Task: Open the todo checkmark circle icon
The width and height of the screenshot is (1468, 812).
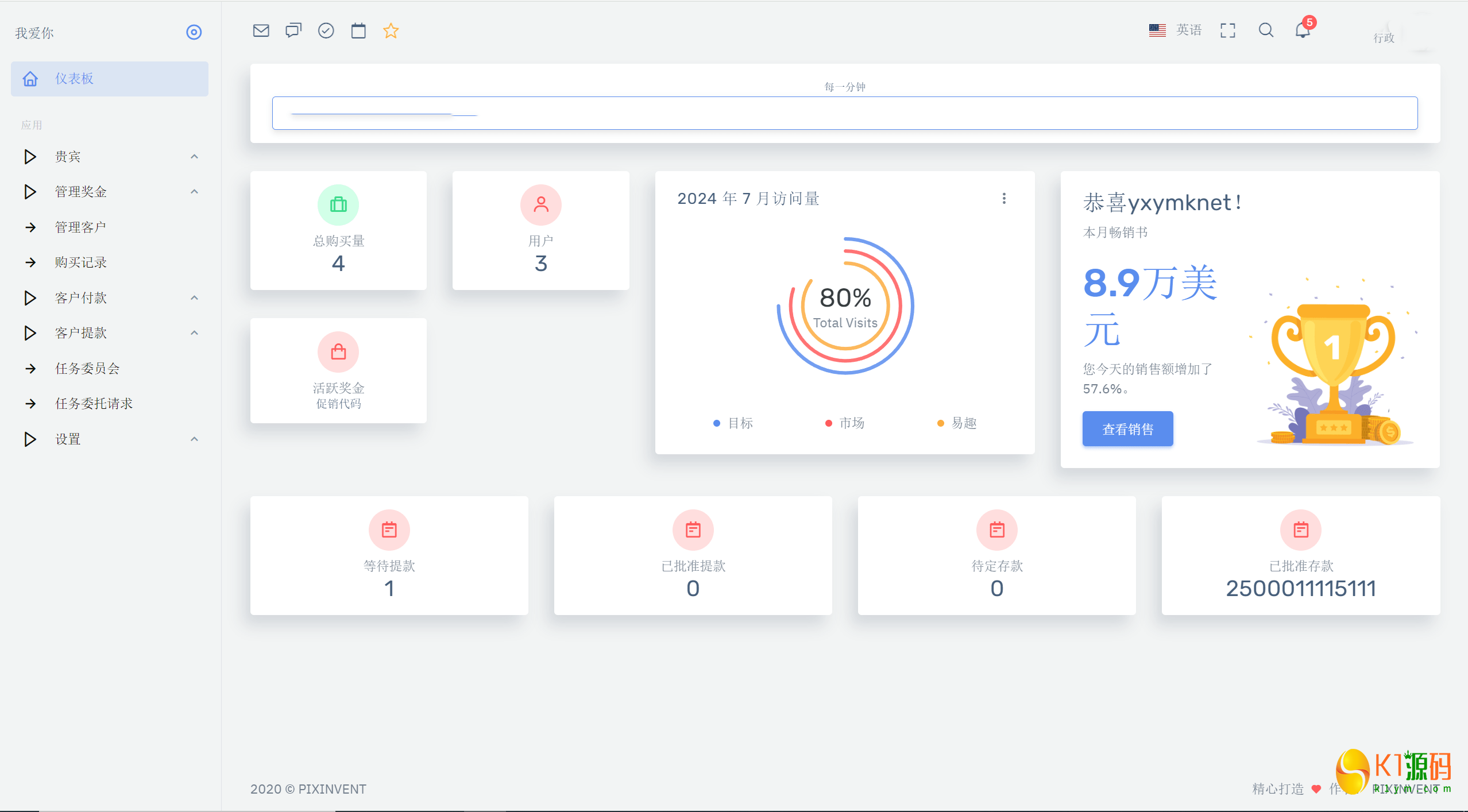Action: [x=326, y=30]
